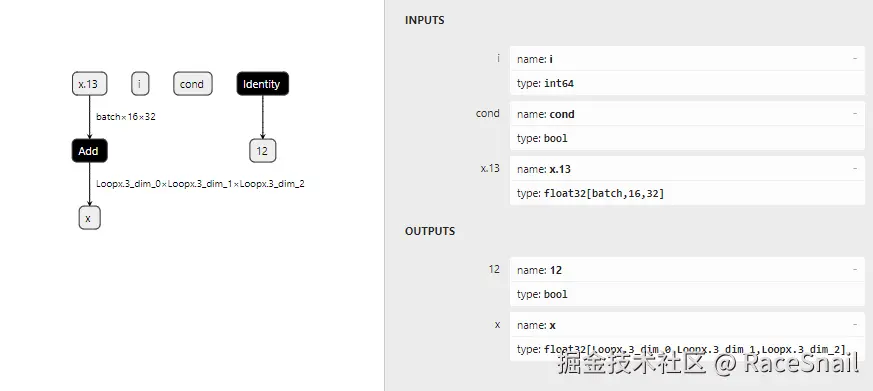
Task: Click the OUTPUTS section heading
Action: pos(430,231)
